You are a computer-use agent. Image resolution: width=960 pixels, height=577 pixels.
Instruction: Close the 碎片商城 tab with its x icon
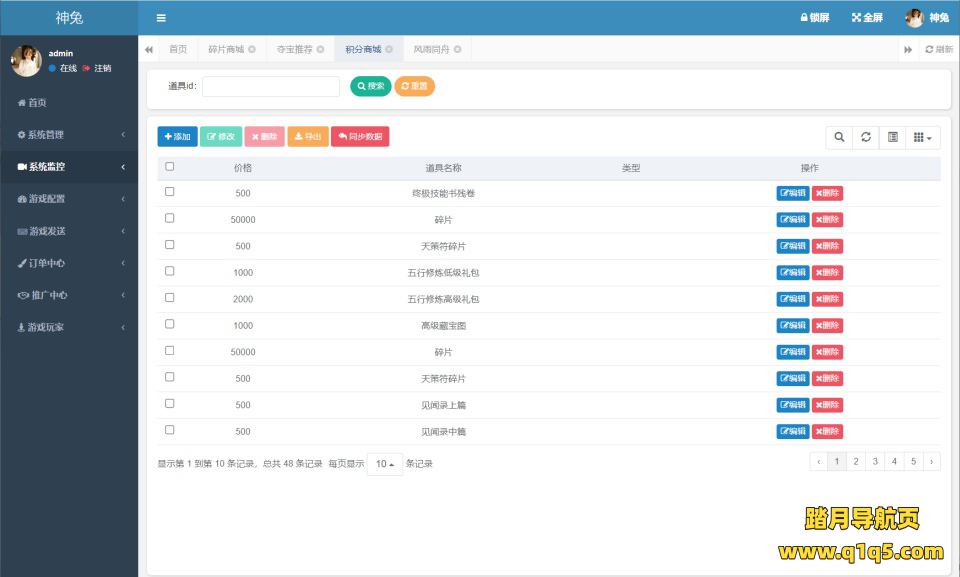[252, 49]
